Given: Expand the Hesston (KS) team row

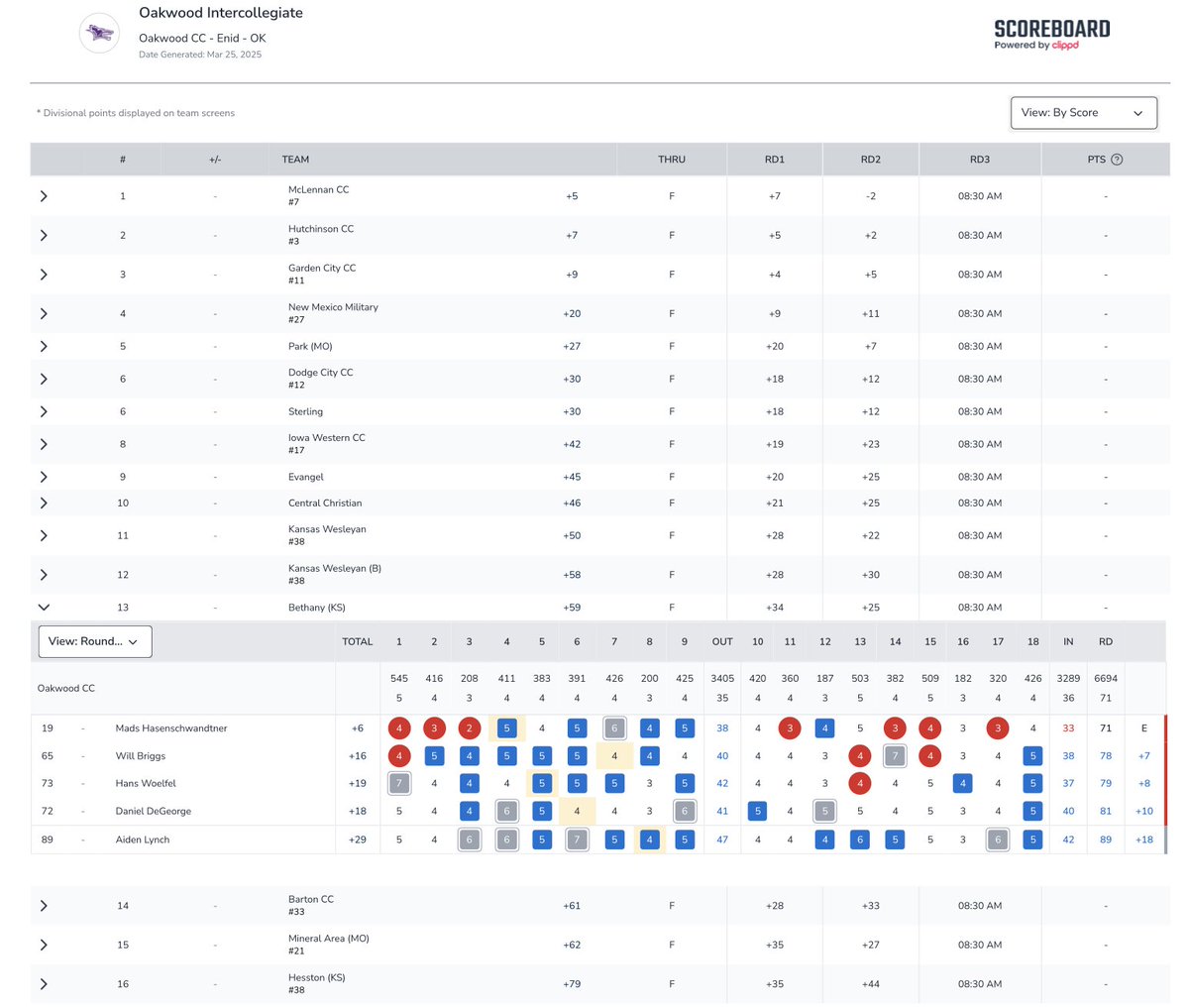Looking at the screenshot, I should tap(44, 984).
